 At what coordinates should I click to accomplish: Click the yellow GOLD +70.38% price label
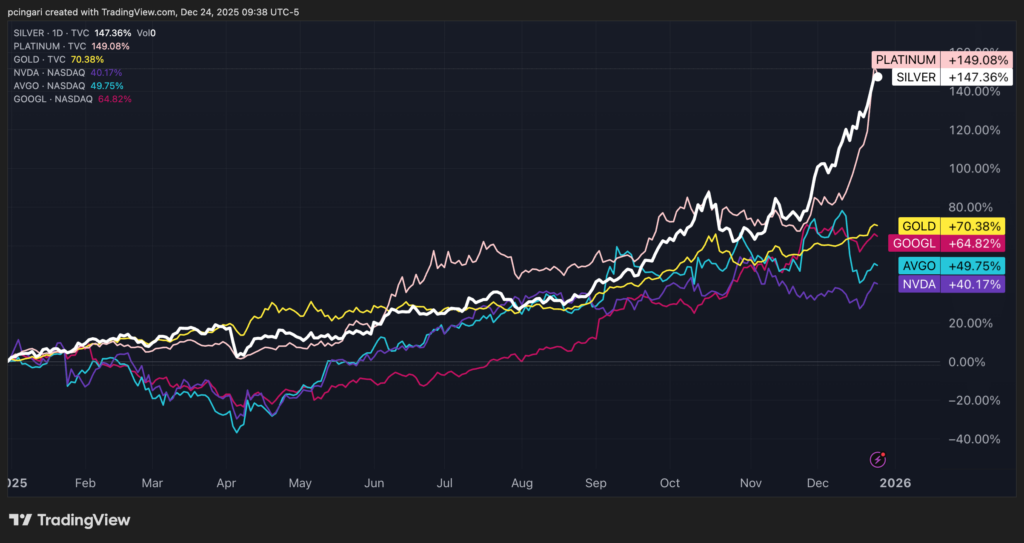pyautogui.click(x=937, y=227)
